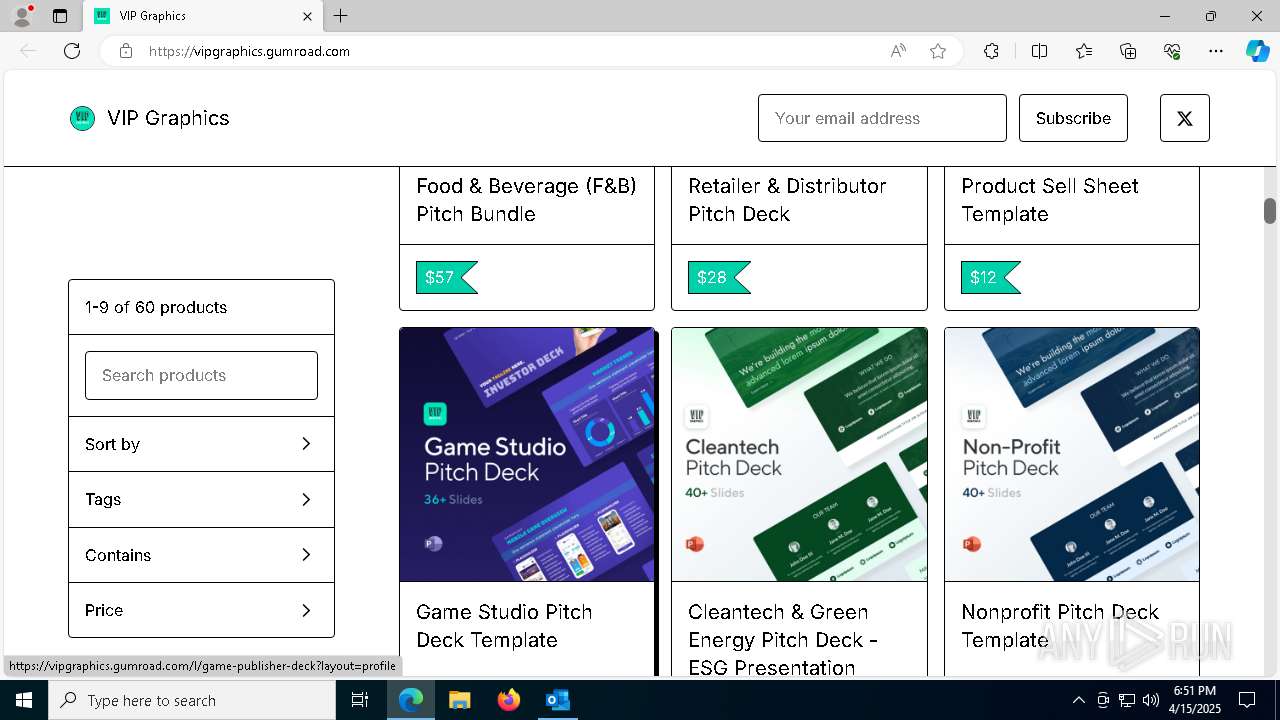
Task: Open Browser essentials icon
Action: pos(1172,51)
